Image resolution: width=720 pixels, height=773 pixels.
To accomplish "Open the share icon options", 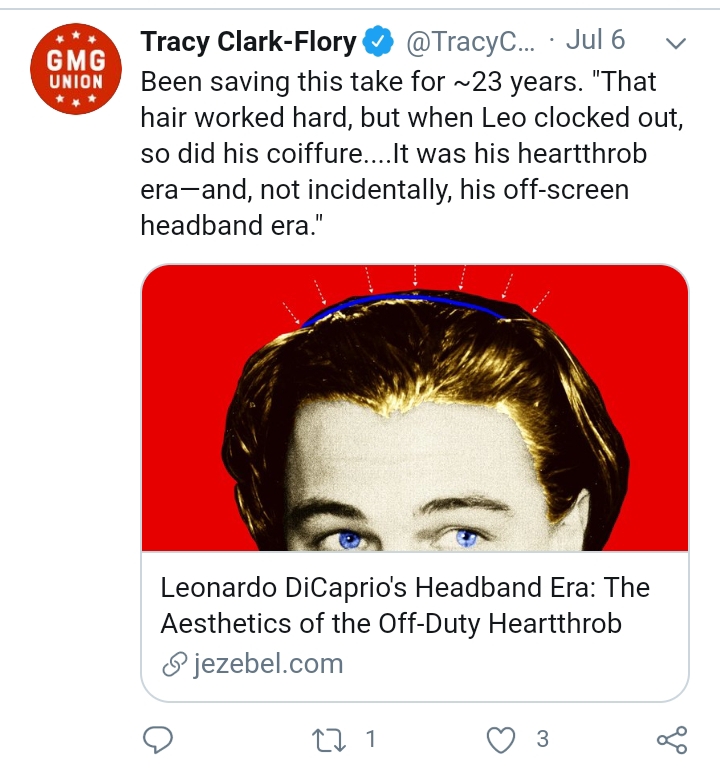I will [671, 740].
